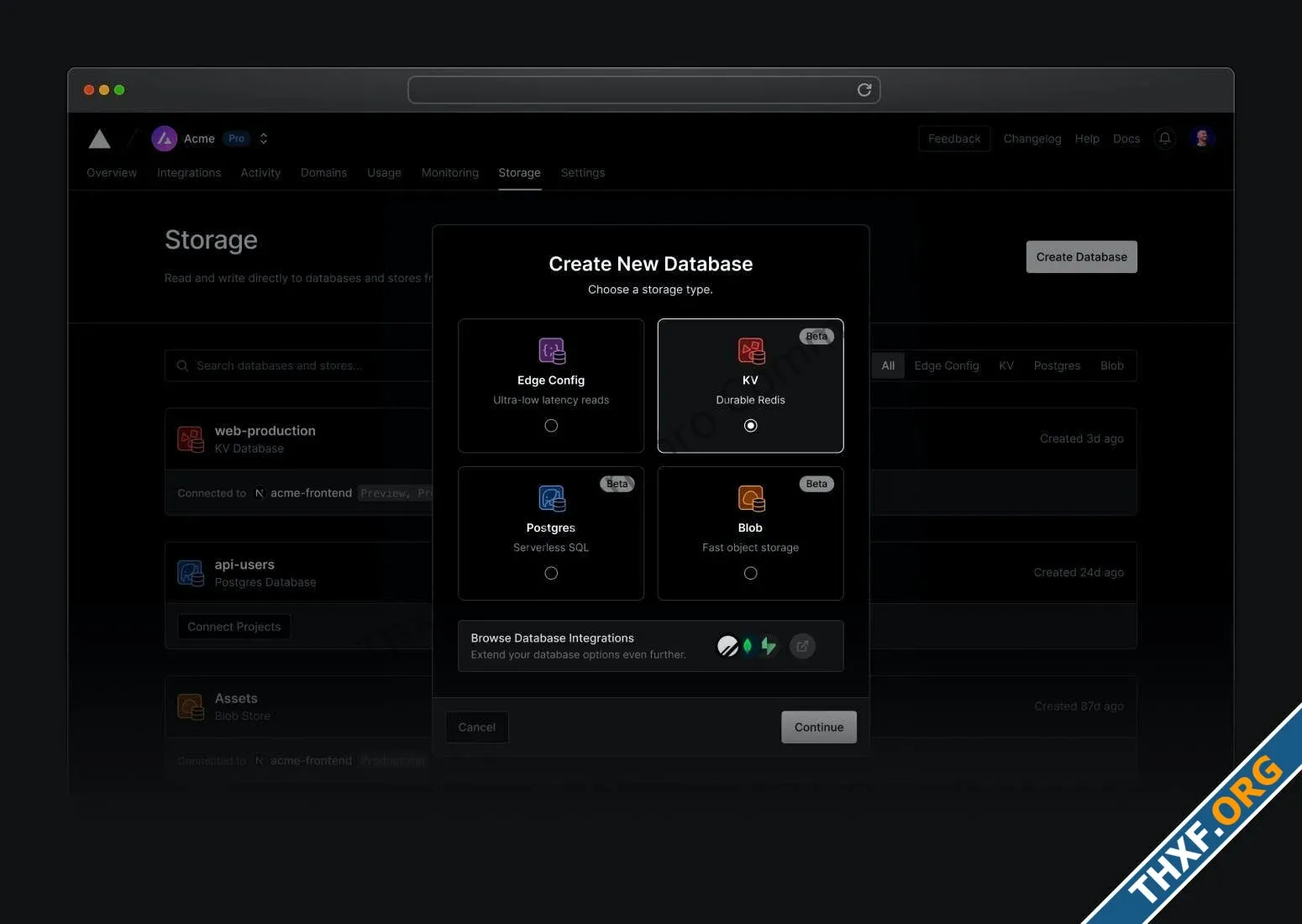Click the search magnifier icon
Image resolution: width=1302 pixels, height=924 pixels.
[182, 365]
